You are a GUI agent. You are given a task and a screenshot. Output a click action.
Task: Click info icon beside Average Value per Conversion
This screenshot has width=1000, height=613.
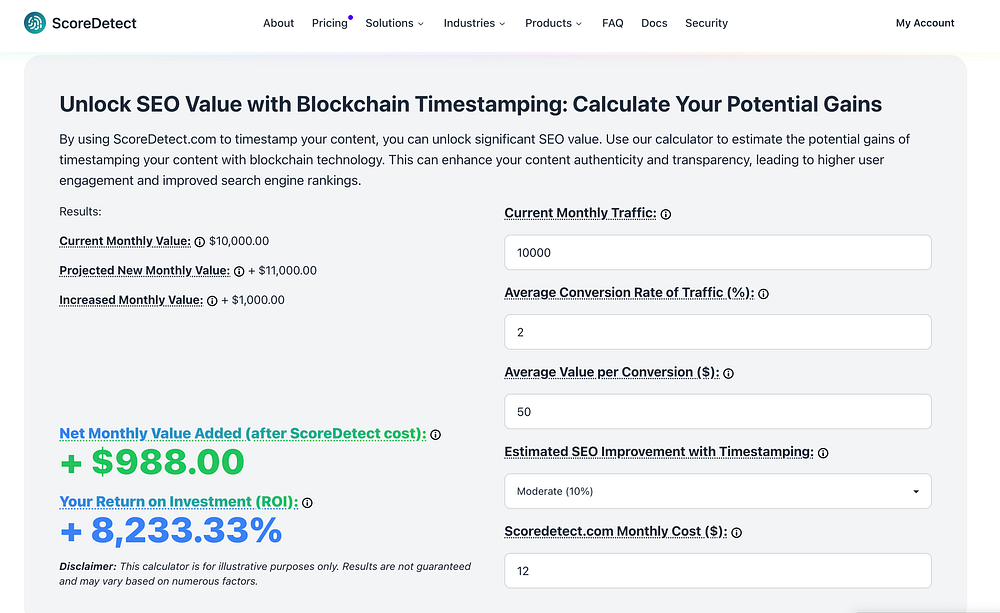(x=728, y=373)
